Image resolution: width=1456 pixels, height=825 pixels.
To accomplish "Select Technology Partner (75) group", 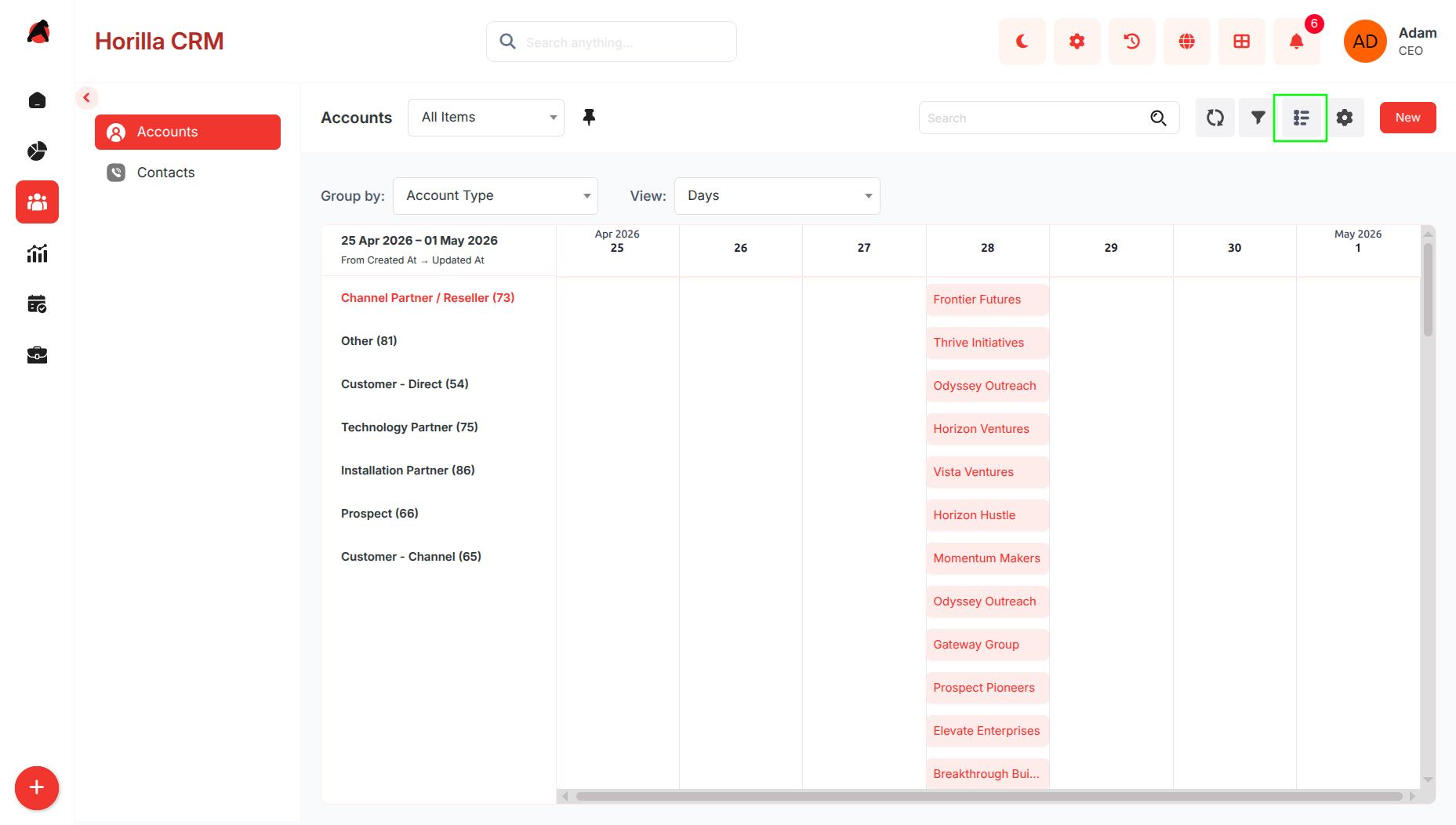I will [409, 427].
